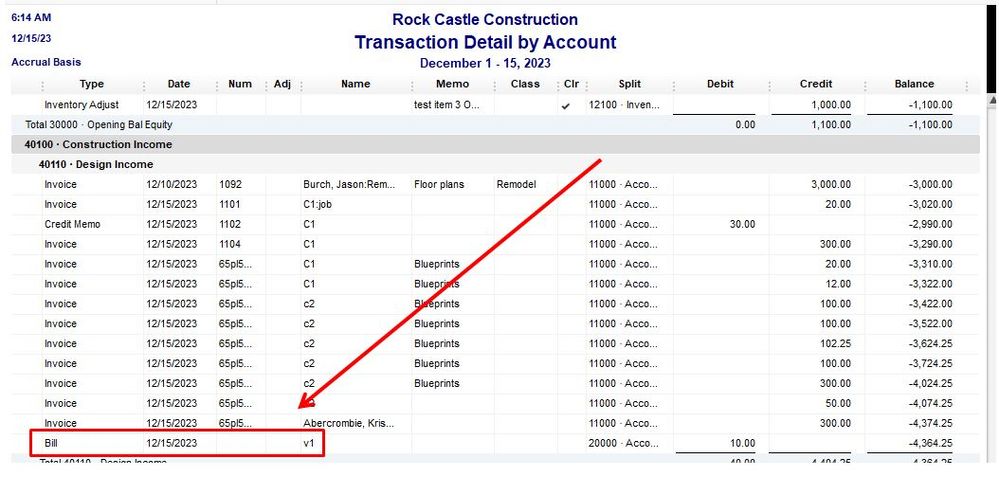
Task: Click the 'Floor plans' memo cell
Action: point(439,184)
